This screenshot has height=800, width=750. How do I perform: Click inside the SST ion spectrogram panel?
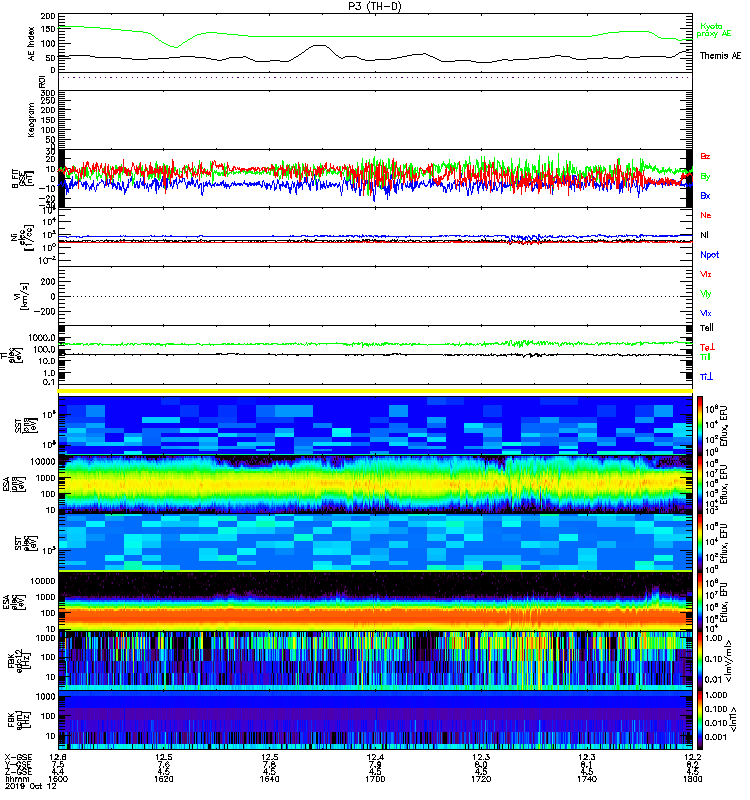click(x=376, y=425)
